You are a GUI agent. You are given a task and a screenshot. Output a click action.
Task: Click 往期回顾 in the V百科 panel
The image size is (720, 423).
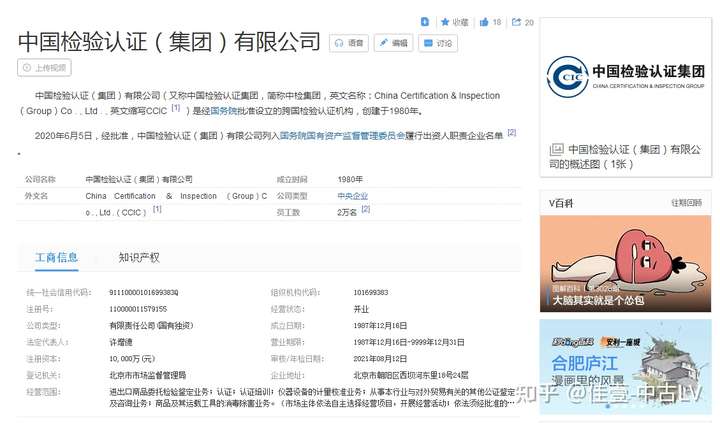[686, 203]
